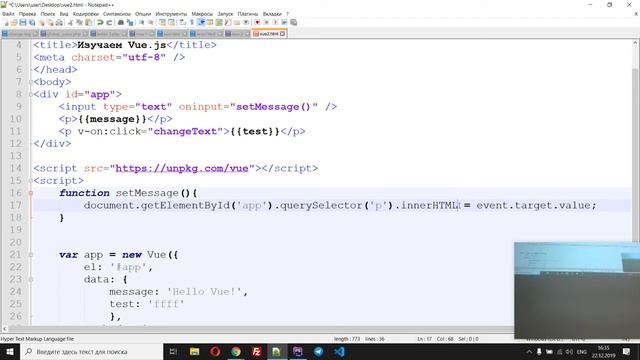Open Find with the binoculars icon
Image resolution: width=640 pixels, height=360 pixels.
point(121,22)
